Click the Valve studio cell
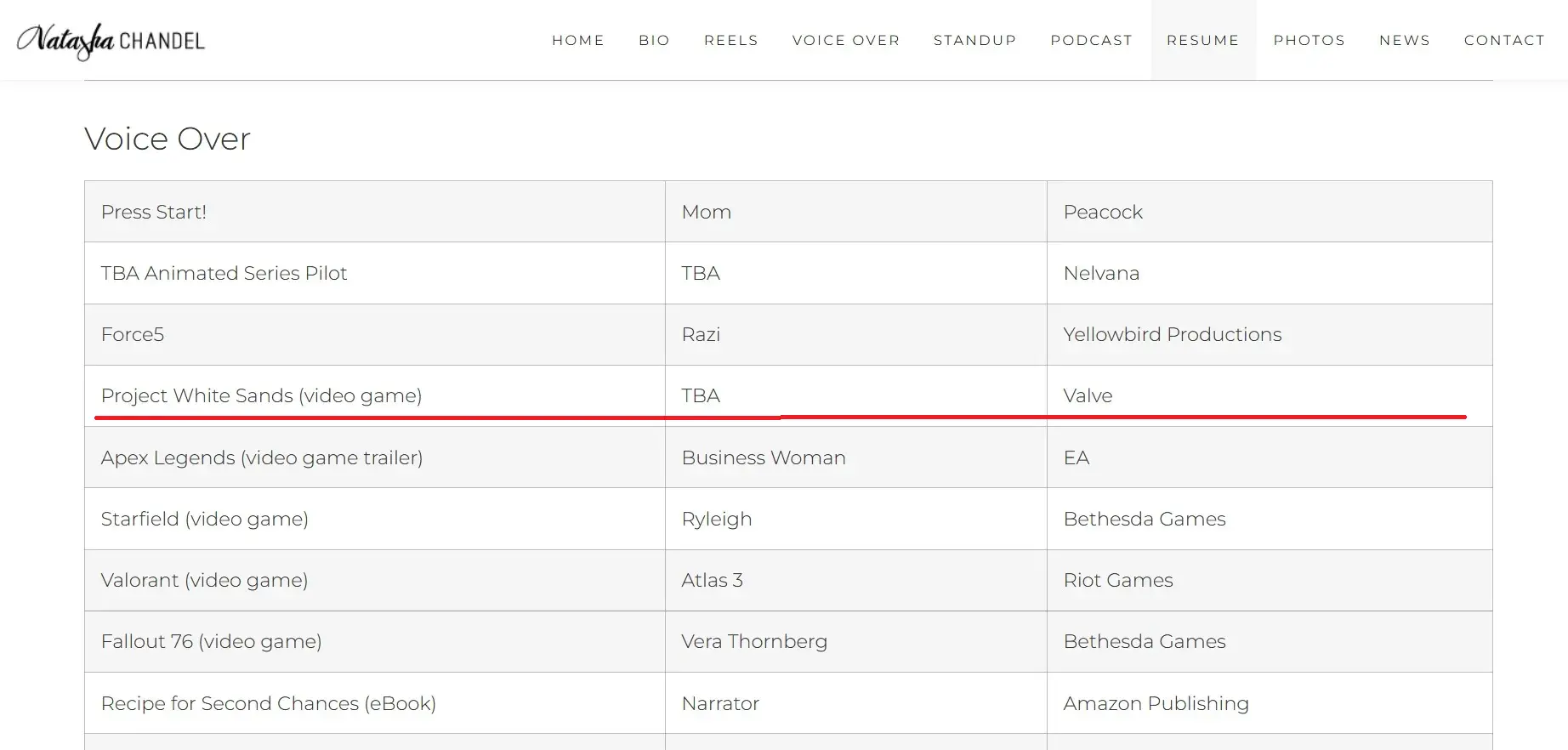 pos(1088,395)
